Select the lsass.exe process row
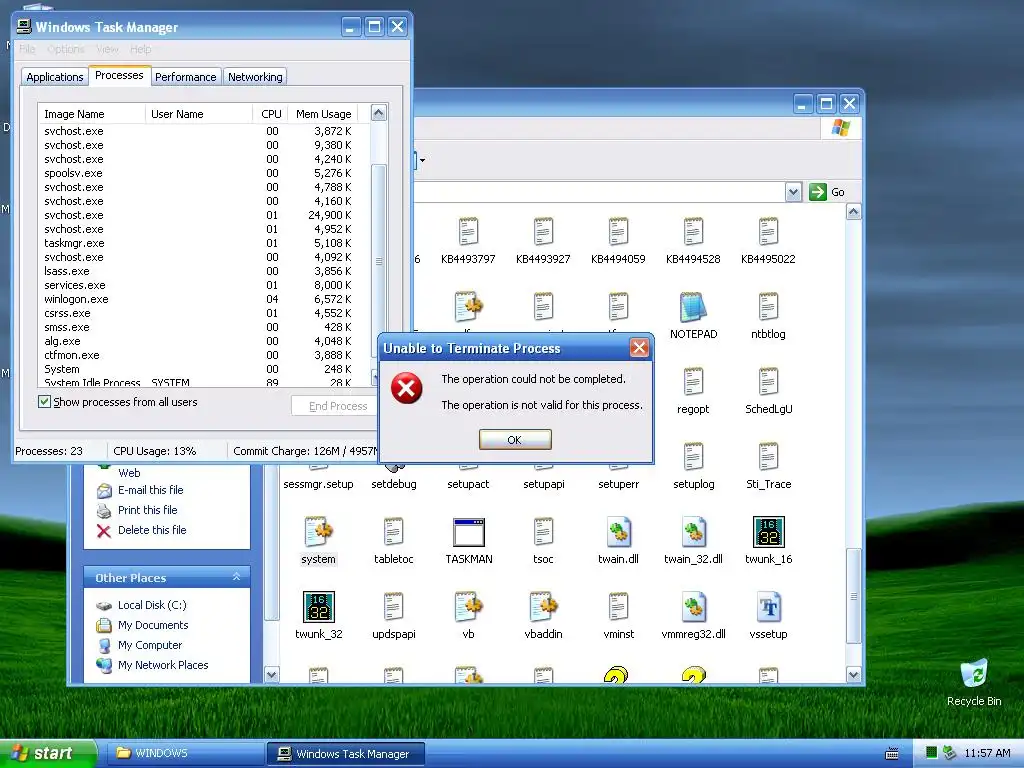Image resolution: width=1024 pixels, height=768 pixels. [x=204, y=271]
